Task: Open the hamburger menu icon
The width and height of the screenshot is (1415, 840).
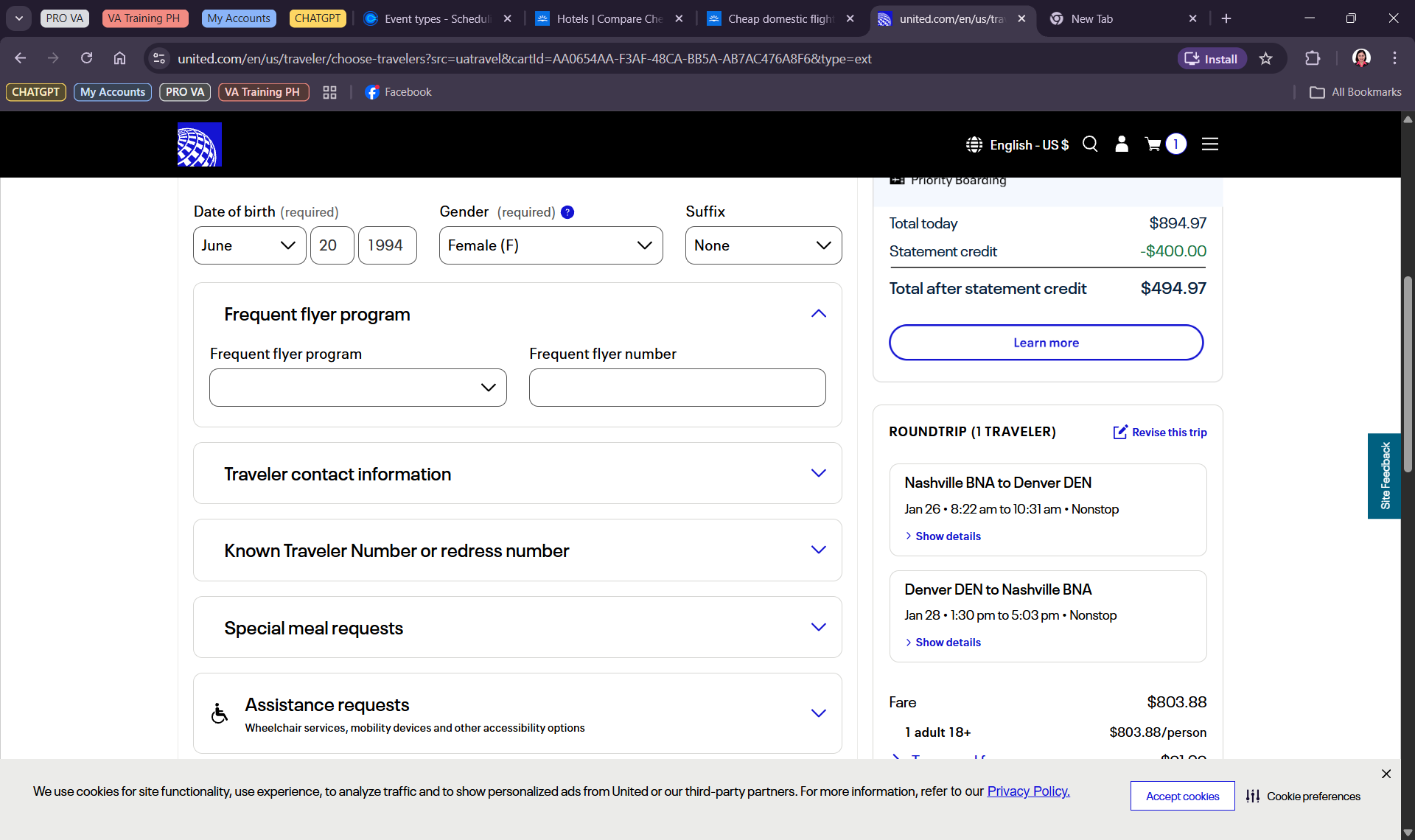Action: pyautogui.click(x=1210, y=144)
